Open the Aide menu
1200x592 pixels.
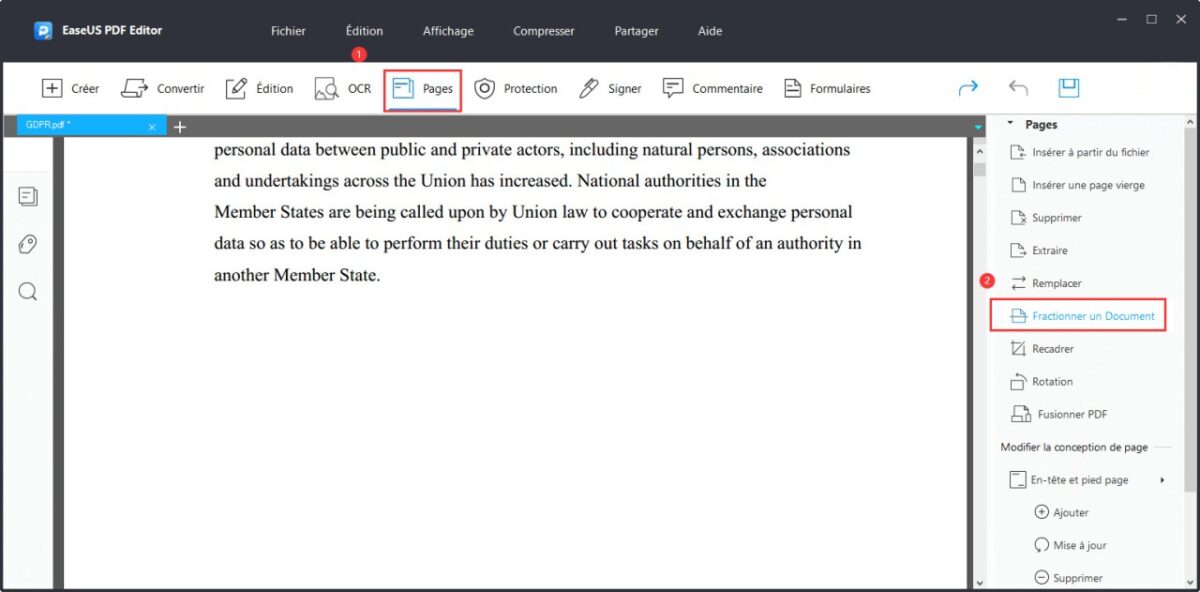point(710,31)
